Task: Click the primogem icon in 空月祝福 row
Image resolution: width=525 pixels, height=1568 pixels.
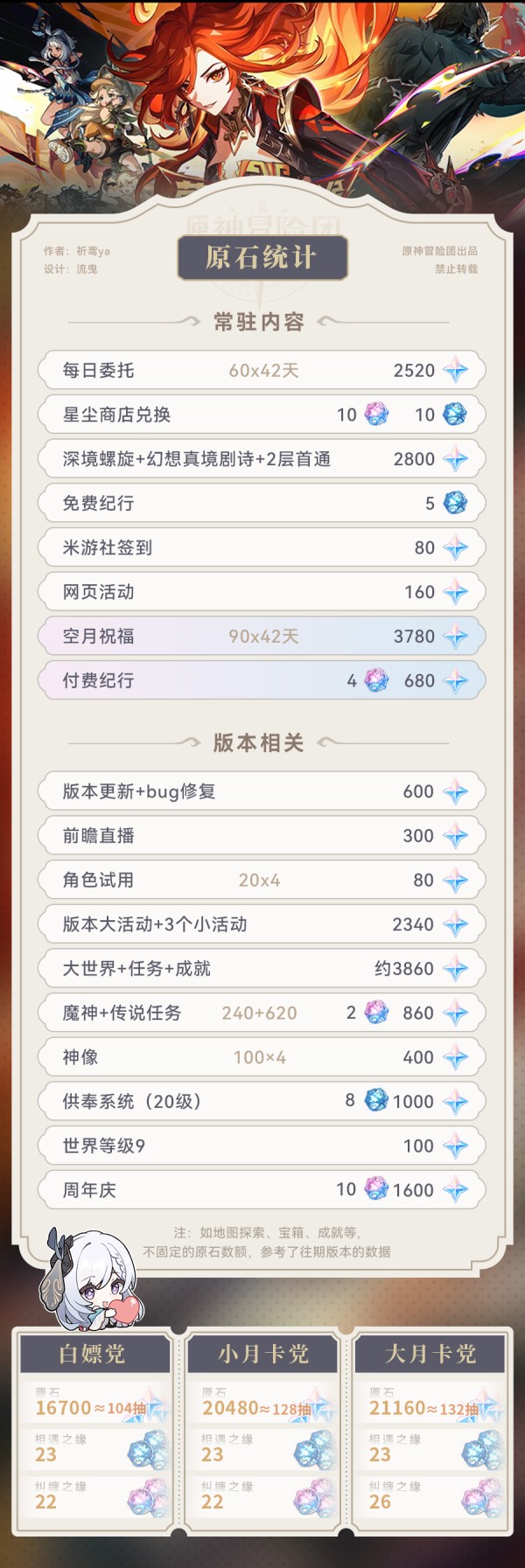Action: tap(455, 637)
